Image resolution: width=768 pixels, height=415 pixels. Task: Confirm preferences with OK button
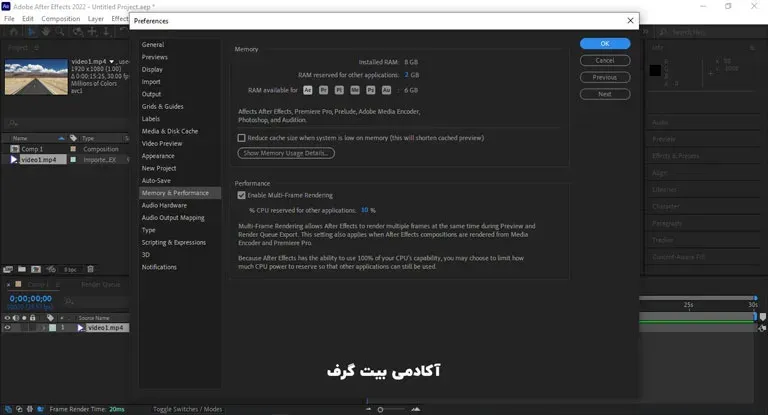(605, 44)
